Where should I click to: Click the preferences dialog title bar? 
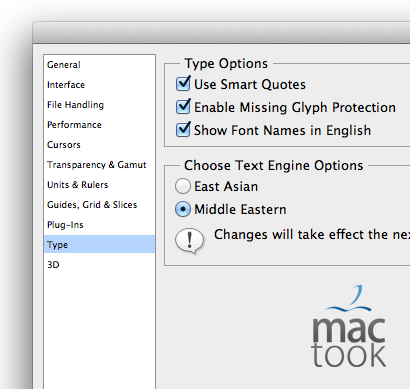point(221,33)
